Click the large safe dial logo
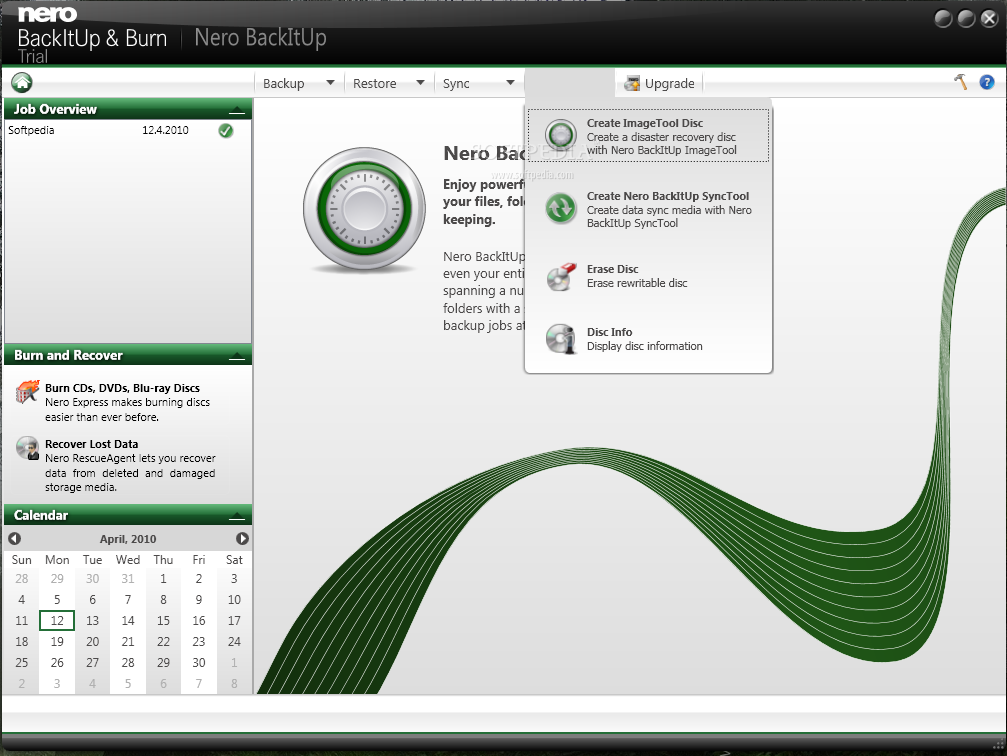Viewport: 1007px width, 756px height. tap(364, 209)
